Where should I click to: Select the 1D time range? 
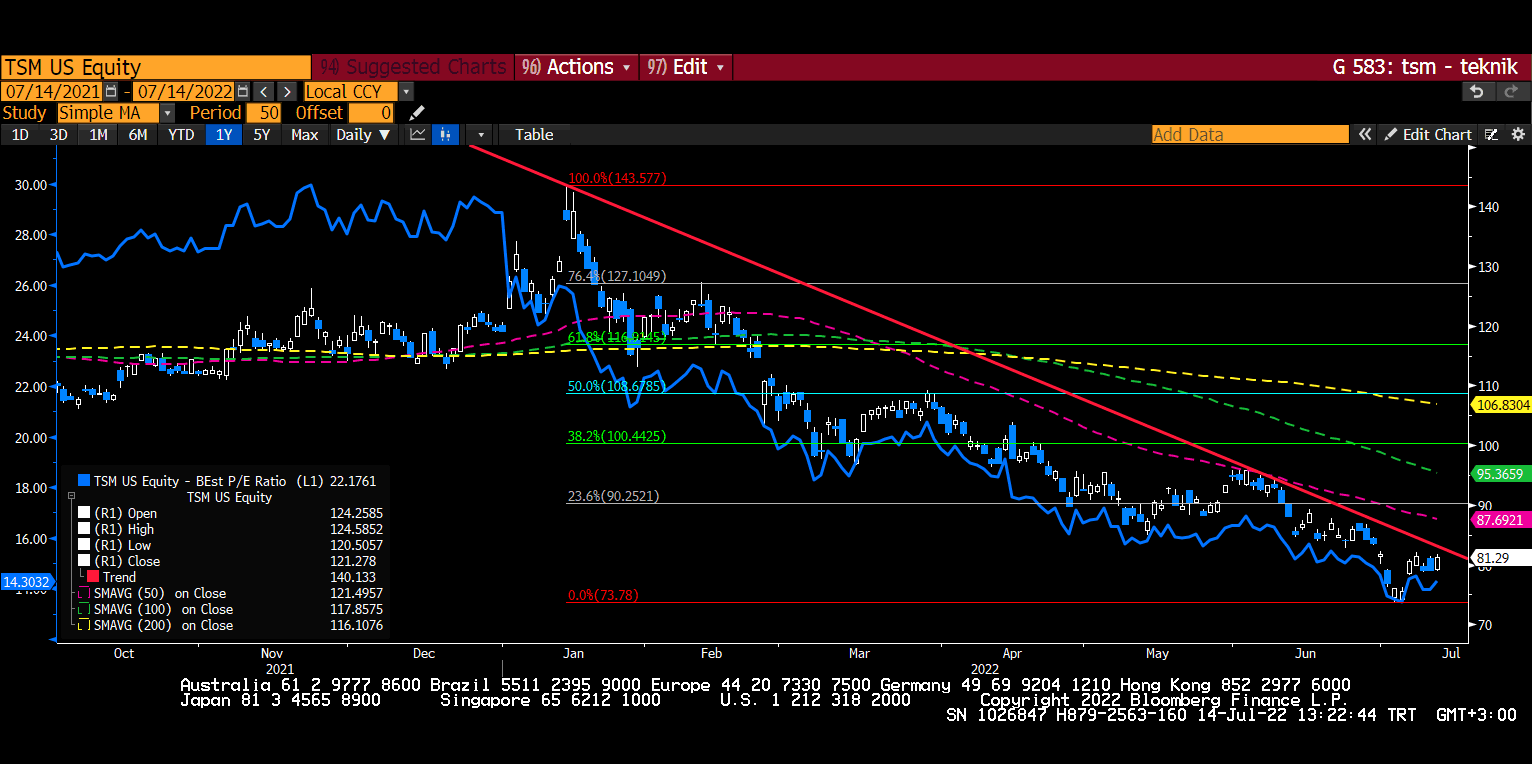click(20, 134)
